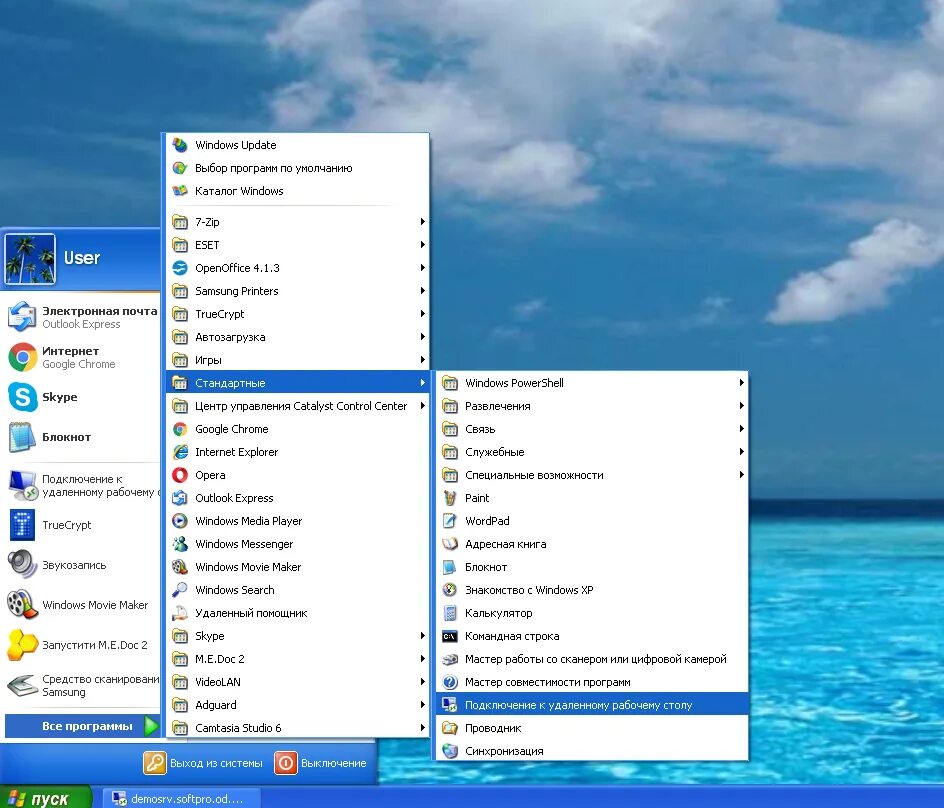Expand the VideoLAN submenu arrow
Image resolution: width=944 pixels, height=808 pixels.
[x=423, y=682]
